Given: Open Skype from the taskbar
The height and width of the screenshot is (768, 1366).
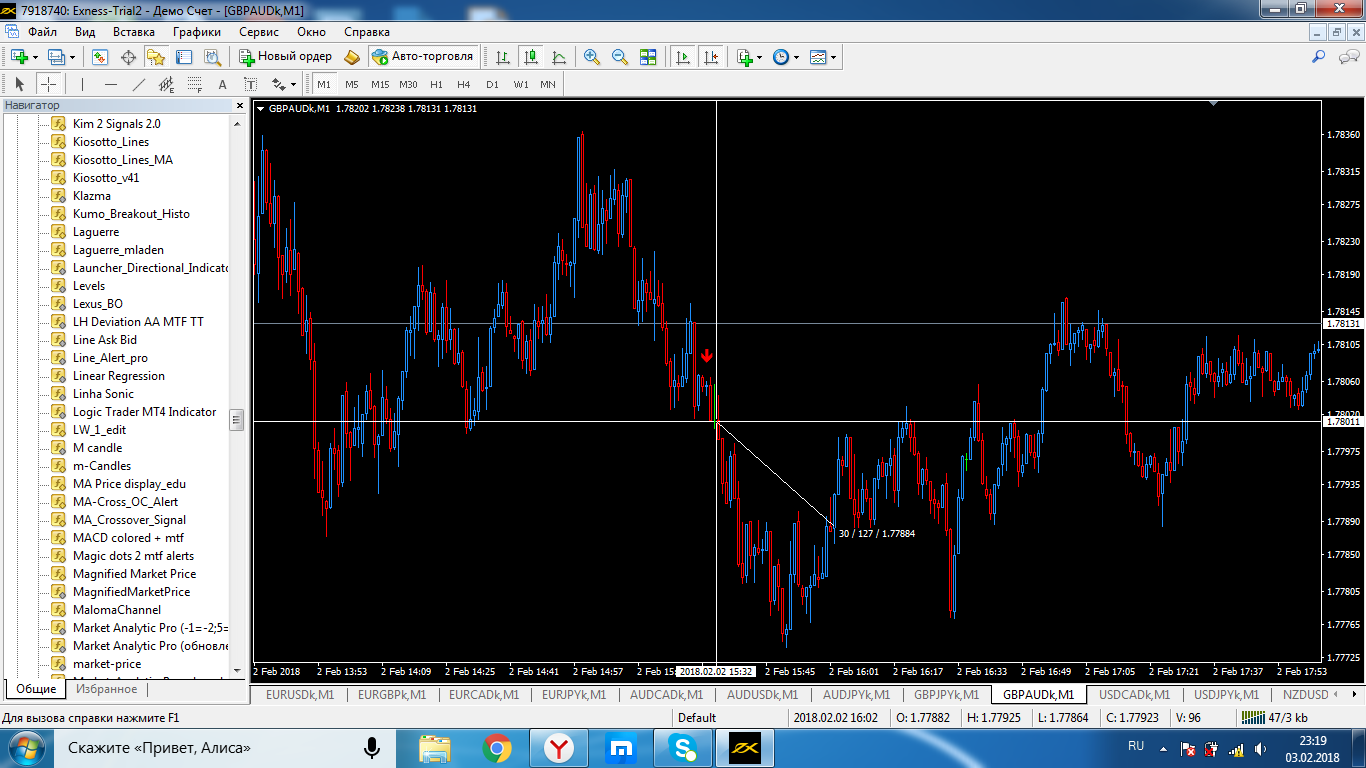Looking at the screenshot, I should [685, 747].
